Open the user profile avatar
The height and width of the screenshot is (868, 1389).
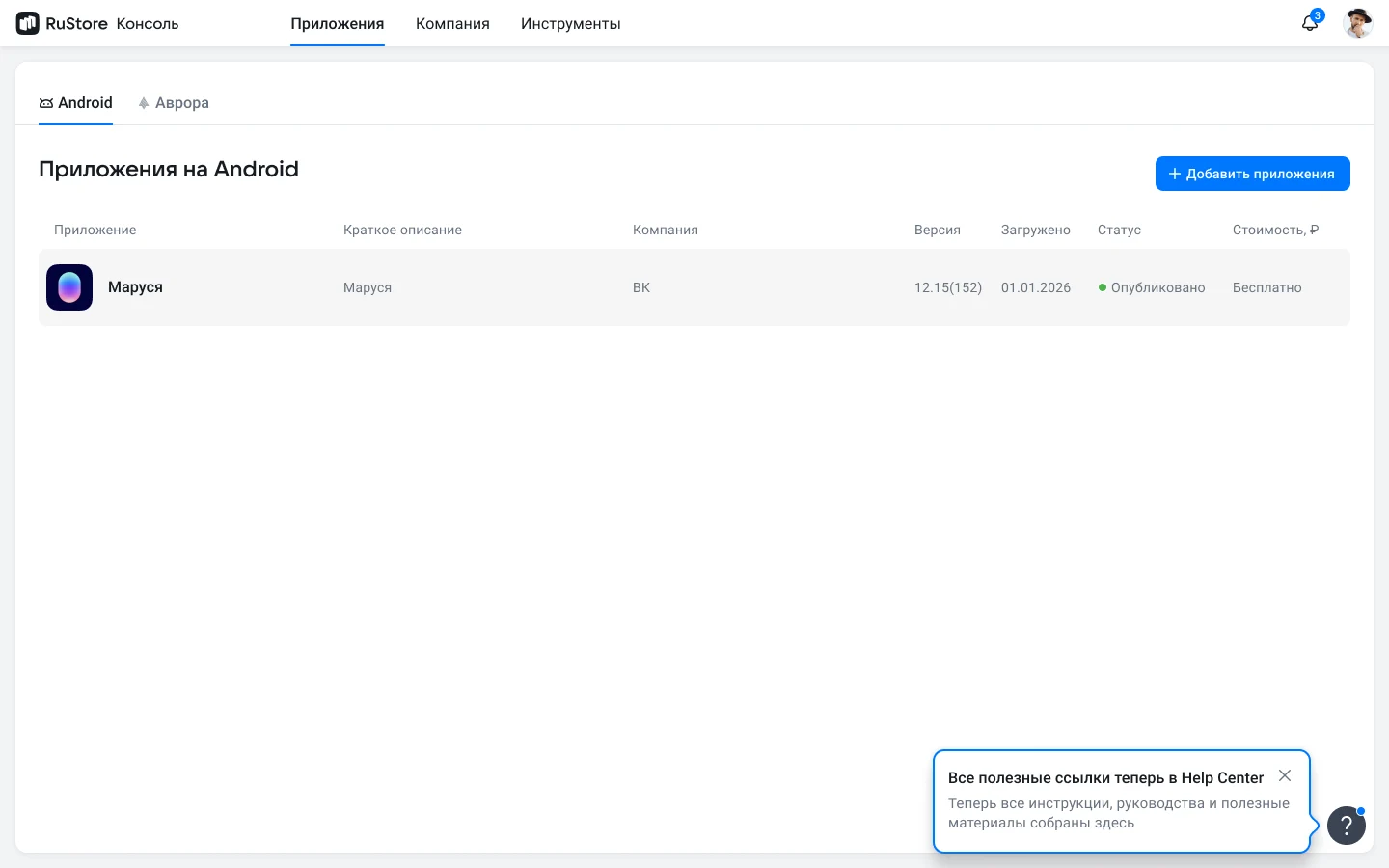click(x=1358, y=23)
